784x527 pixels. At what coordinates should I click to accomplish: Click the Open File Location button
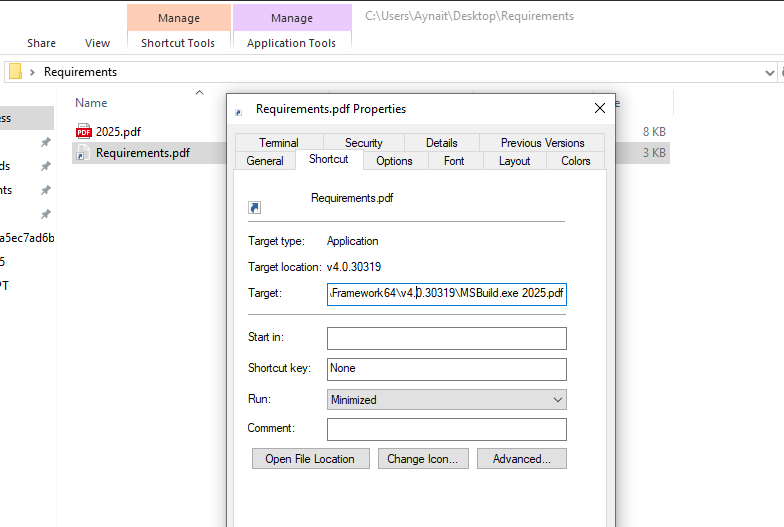(x=310, y=459)
